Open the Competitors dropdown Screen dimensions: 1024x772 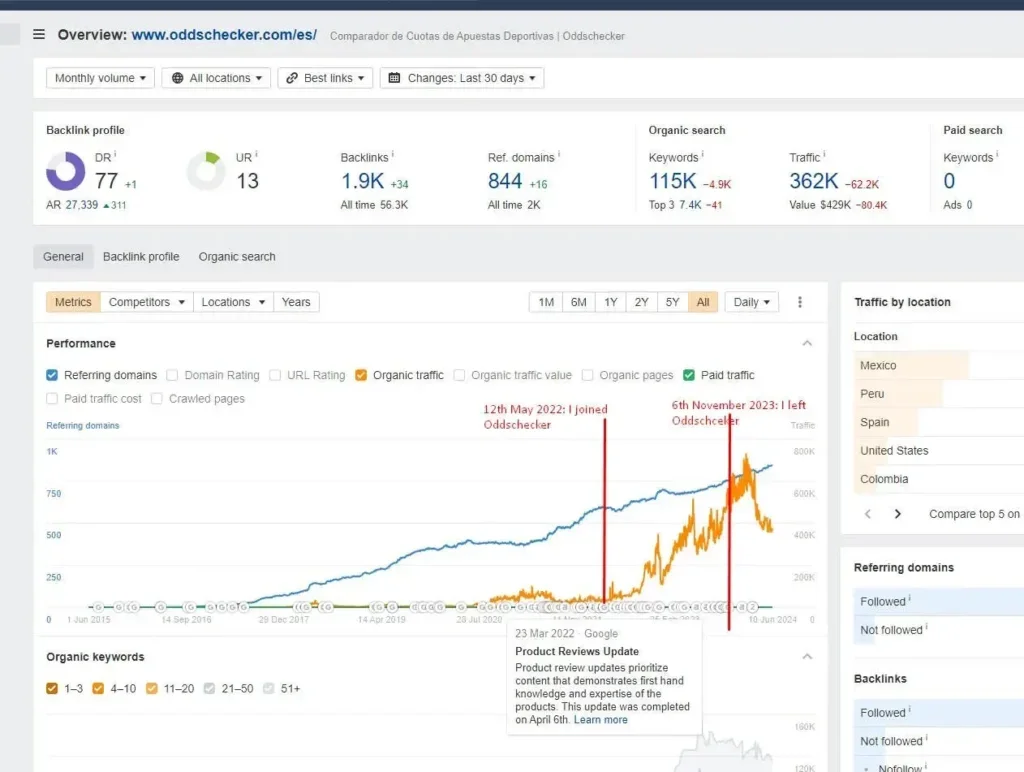146,302
